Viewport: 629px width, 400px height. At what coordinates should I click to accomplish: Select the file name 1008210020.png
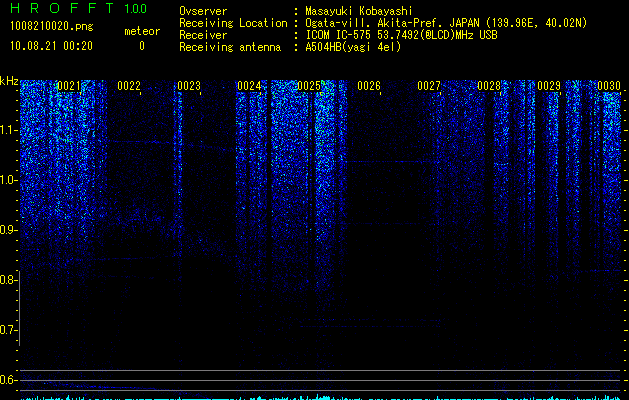(x=52, y=27)
